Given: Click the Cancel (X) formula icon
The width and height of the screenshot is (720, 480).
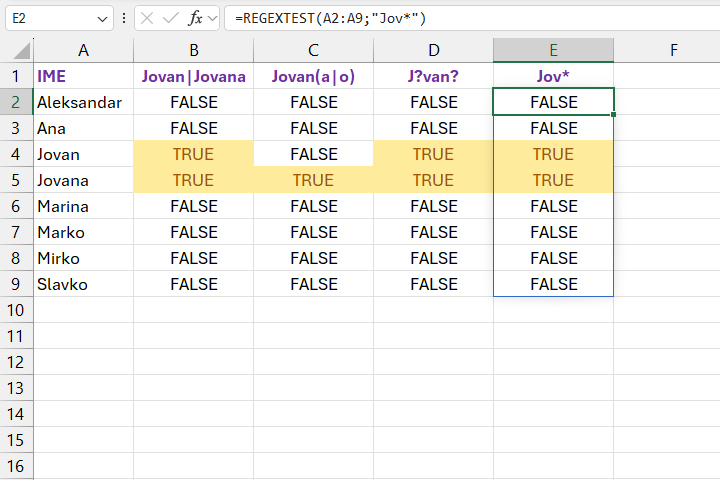Looking at the screenshot, I should (x=148, y=18).
